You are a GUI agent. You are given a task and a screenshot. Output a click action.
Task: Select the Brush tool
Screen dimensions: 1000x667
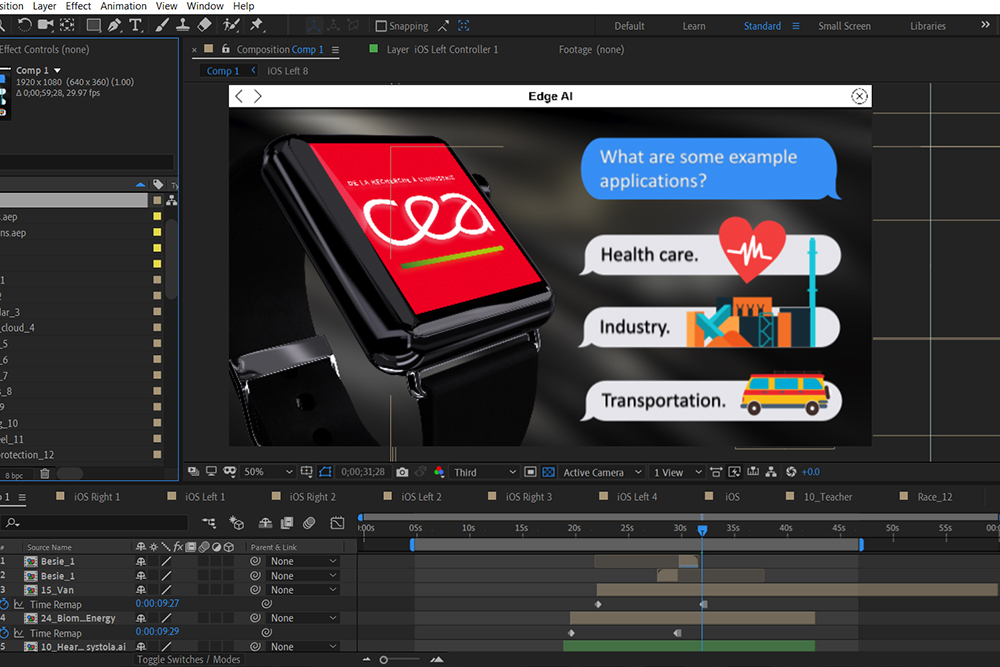click(x=162, y=25)
